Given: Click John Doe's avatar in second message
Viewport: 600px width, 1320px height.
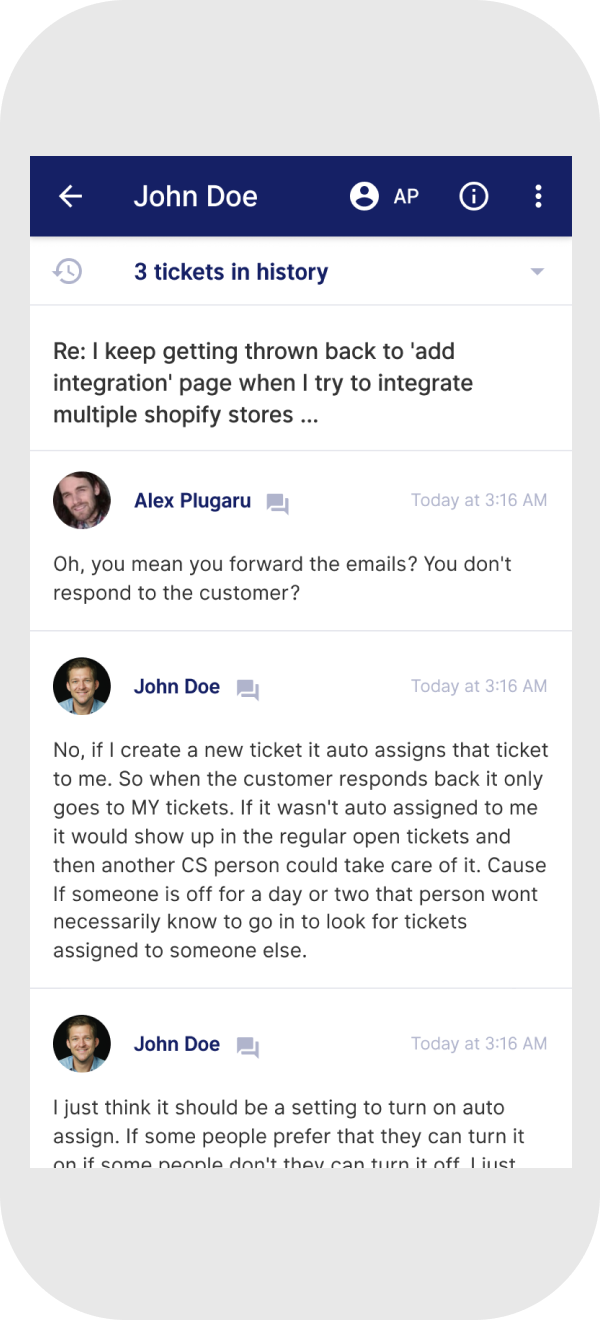Looking at the screenshot, I should coord(82,686).
